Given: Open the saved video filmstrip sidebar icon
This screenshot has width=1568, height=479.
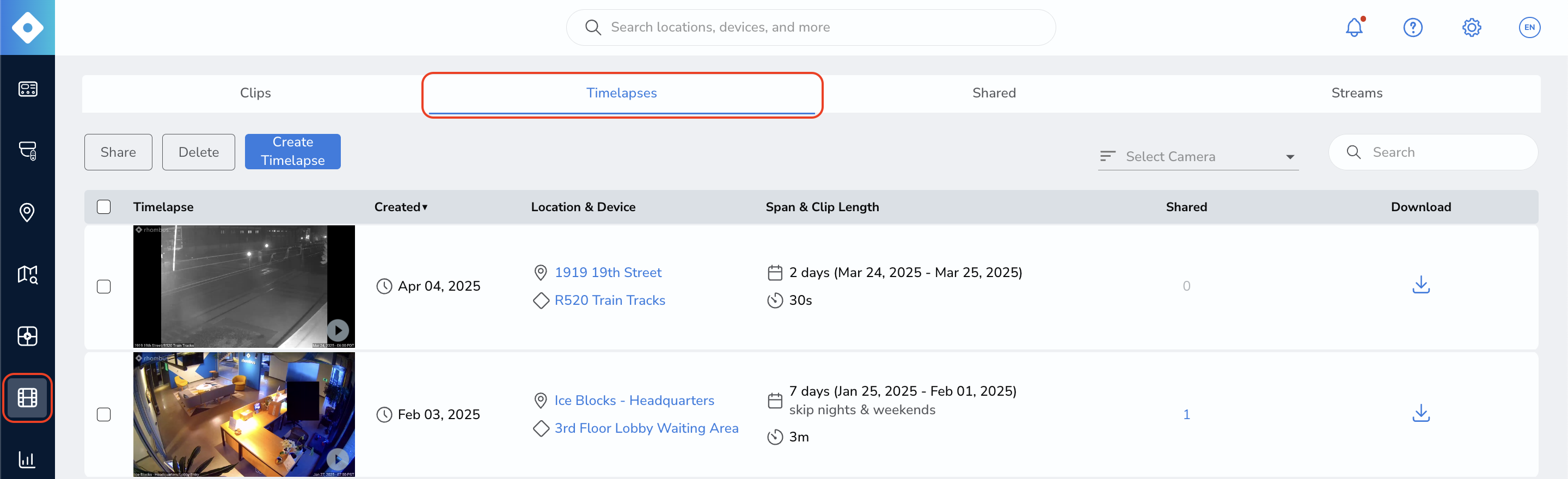Looking at the screenshot, I should pyautogui.click(x=27, y=398).
